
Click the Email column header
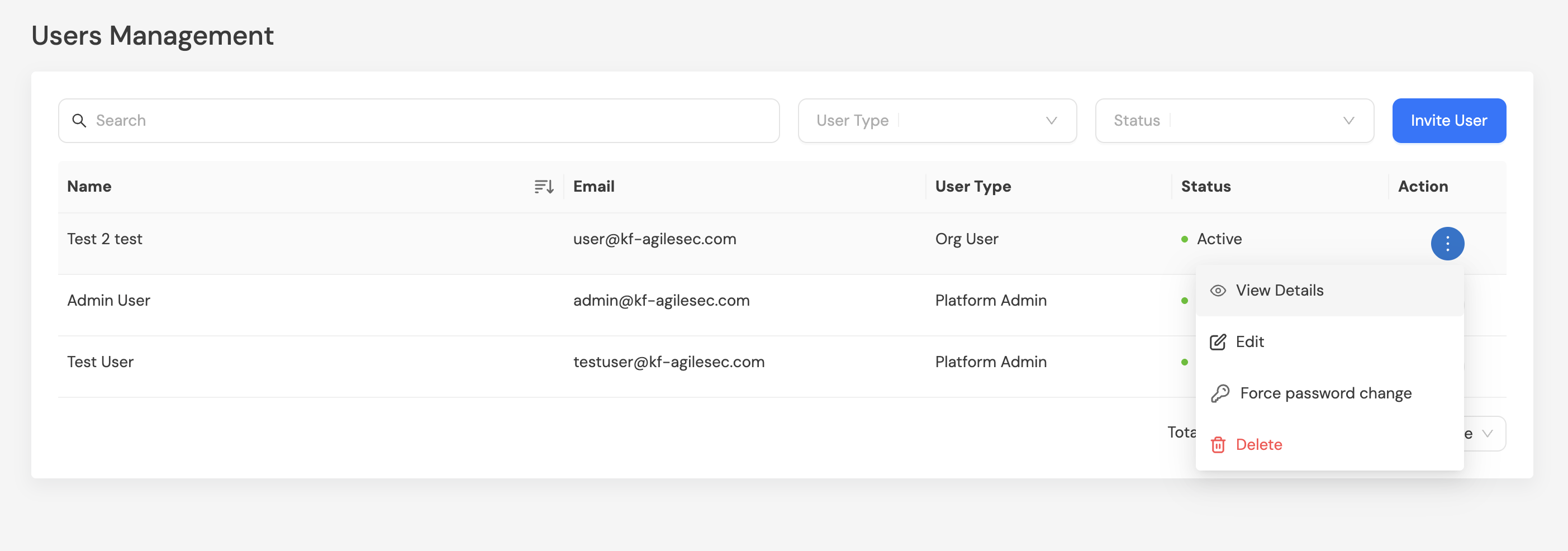click(593, 186)
